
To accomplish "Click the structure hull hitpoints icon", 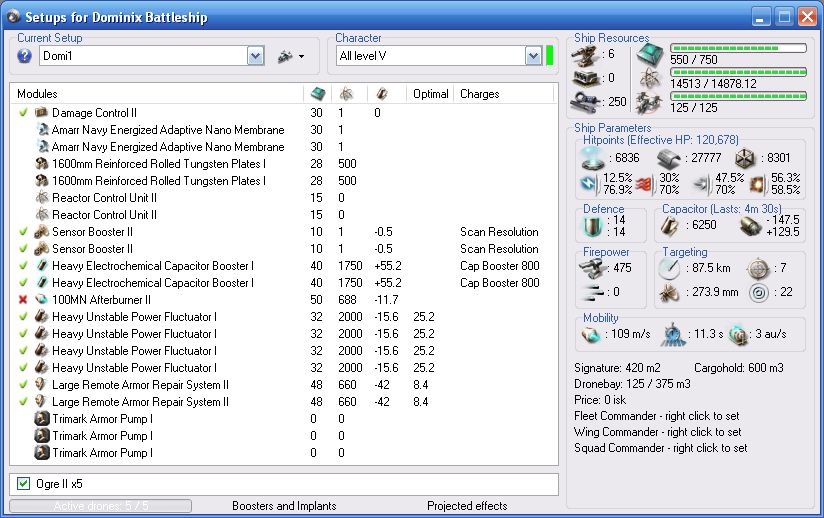I will click(745, 158).
